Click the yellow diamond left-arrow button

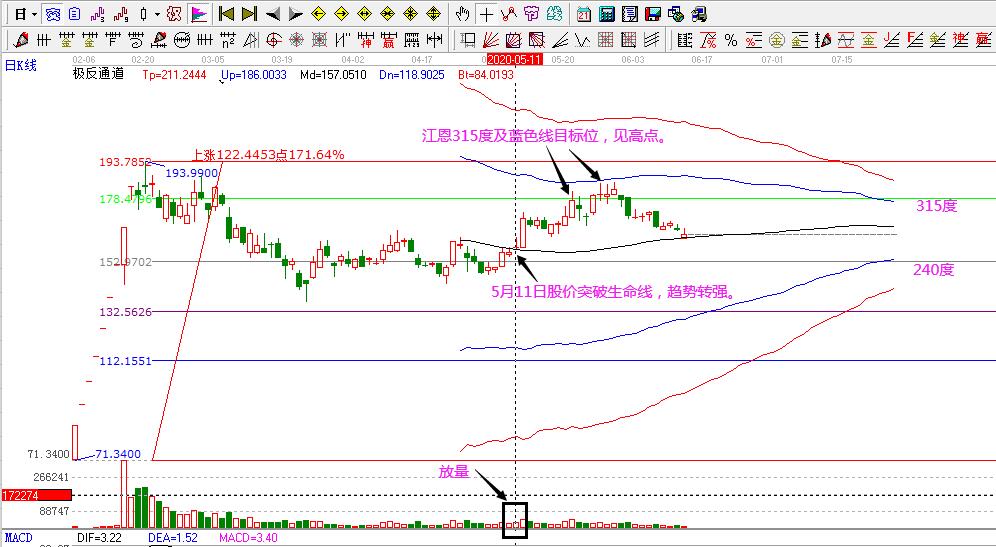point(318,14)
